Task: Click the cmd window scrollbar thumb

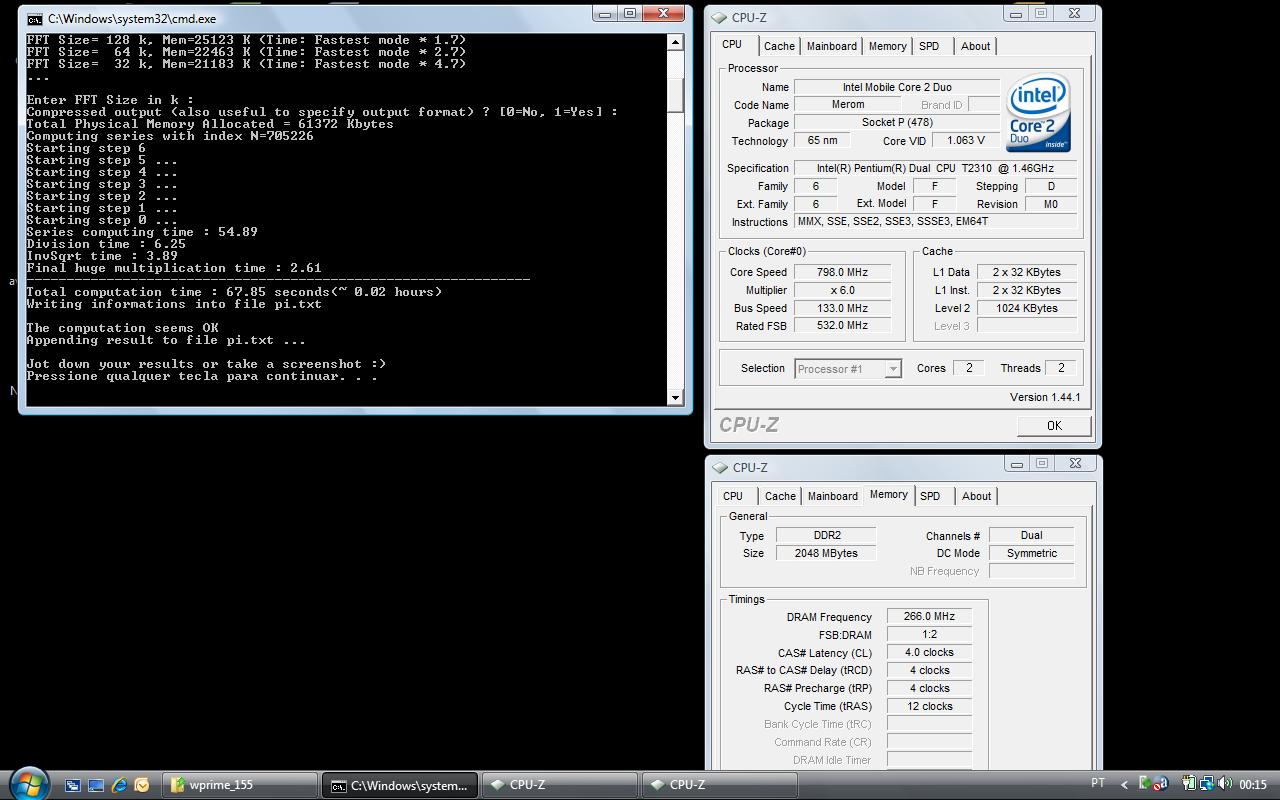Action: [x=675, y=94]
